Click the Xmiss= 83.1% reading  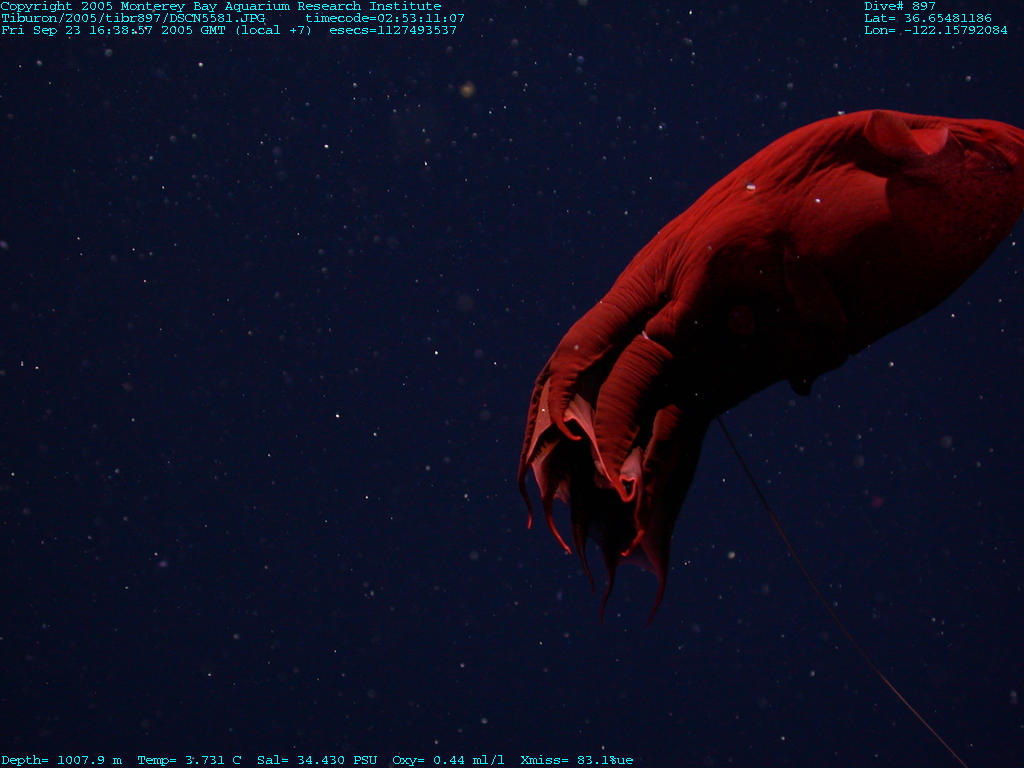tap(576, 760)
